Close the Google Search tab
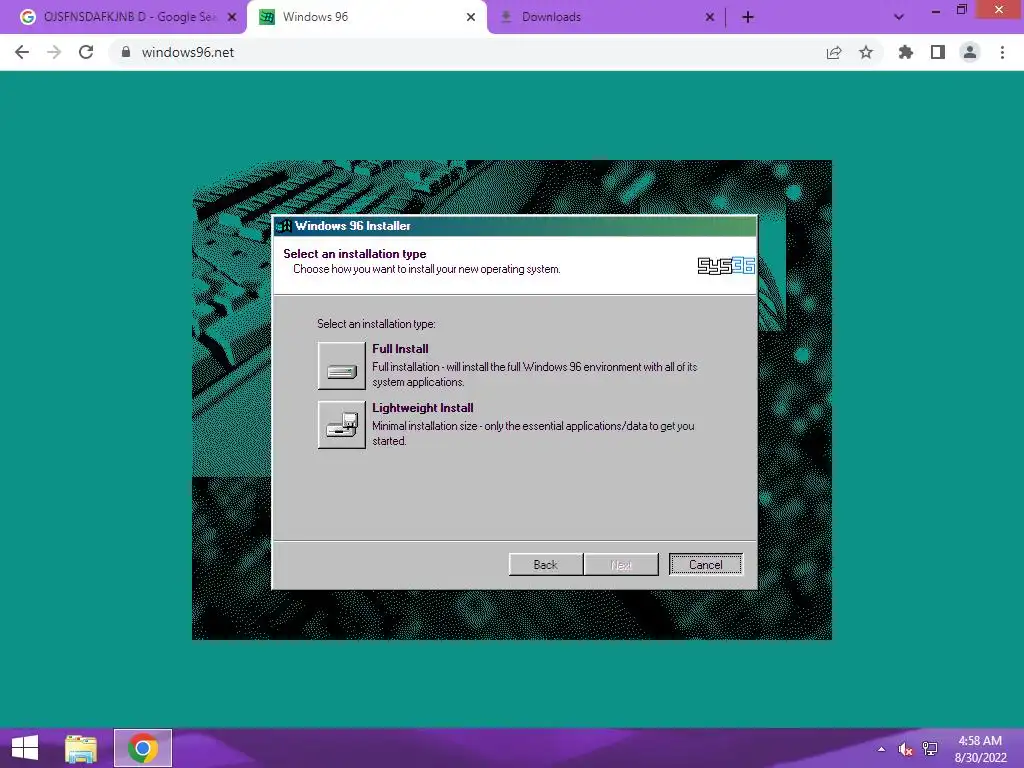1024x768 pixels. pos(232,17)
